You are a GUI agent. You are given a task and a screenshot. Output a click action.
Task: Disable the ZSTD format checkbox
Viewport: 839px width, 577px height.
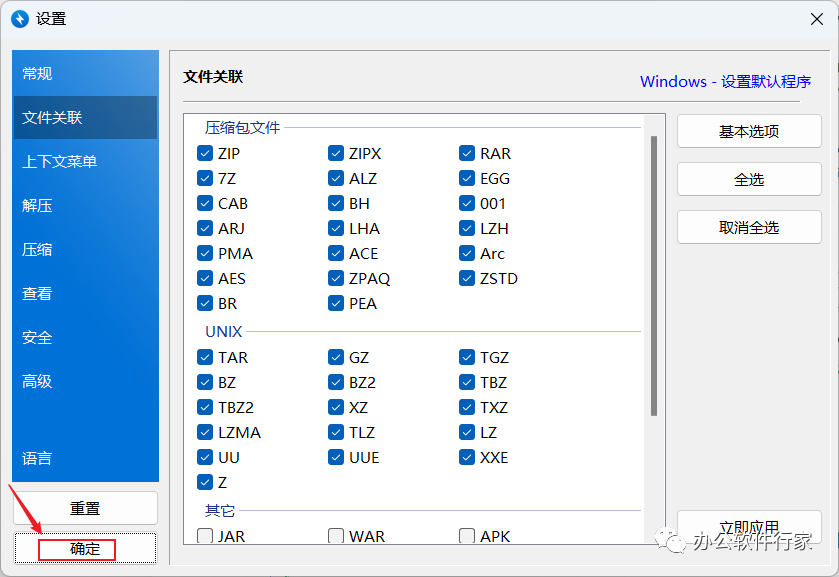click(466, 278)
